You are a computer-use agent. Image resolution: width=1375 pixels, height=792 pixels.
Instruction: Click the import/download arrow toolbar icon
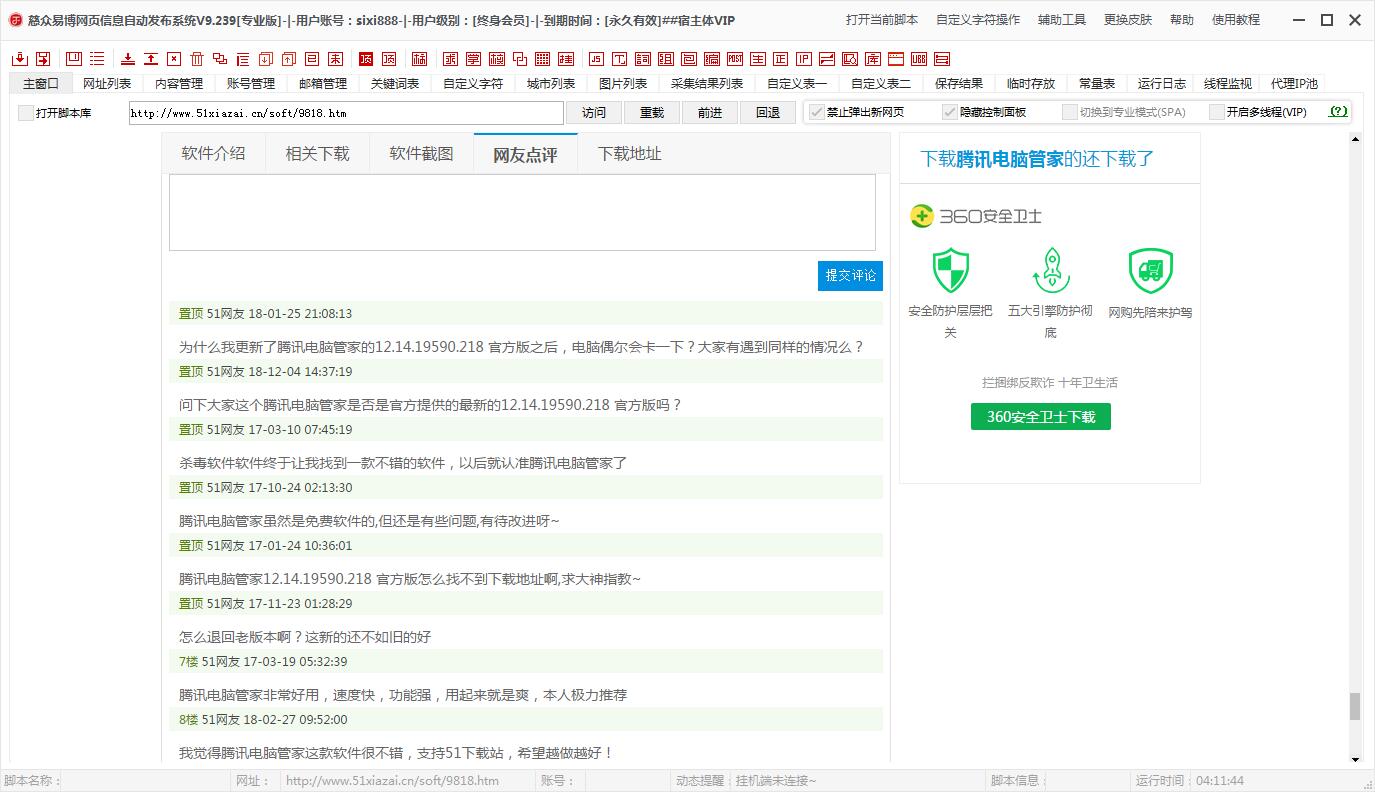click(19, 59)
